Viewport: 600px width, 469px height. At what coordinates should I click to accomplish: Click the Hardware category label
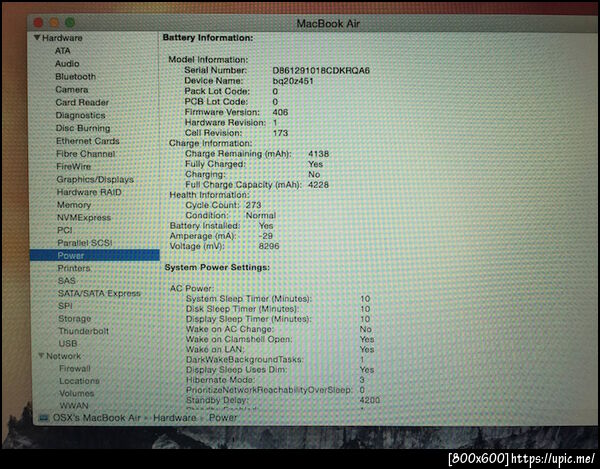point(62,38)
